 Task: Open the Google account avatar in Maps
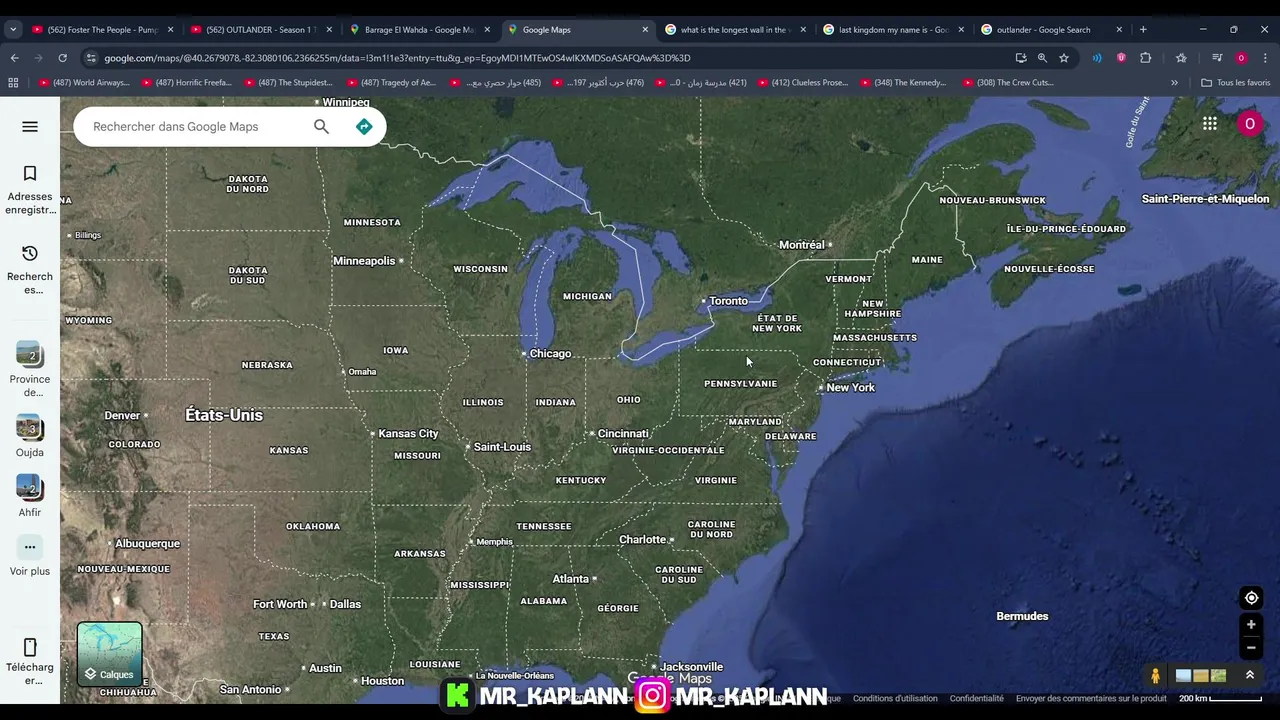click(1249, 123)
